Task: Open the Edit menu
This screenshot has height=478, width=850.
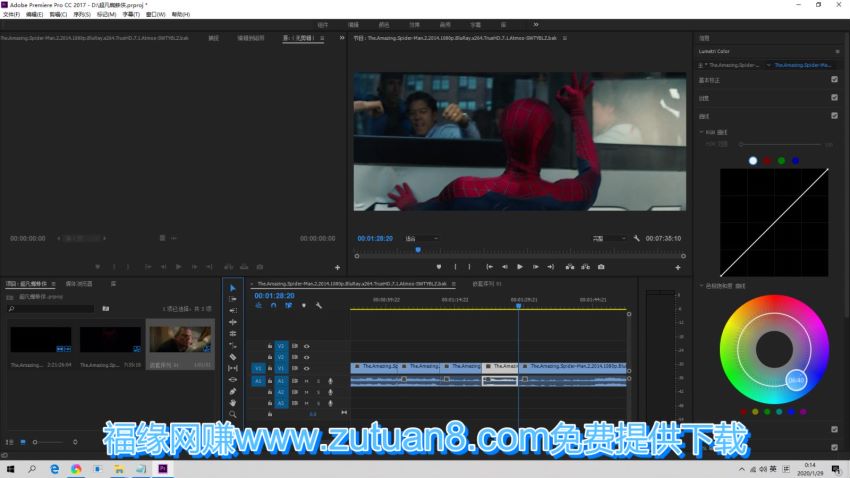Action: (34, 15)
